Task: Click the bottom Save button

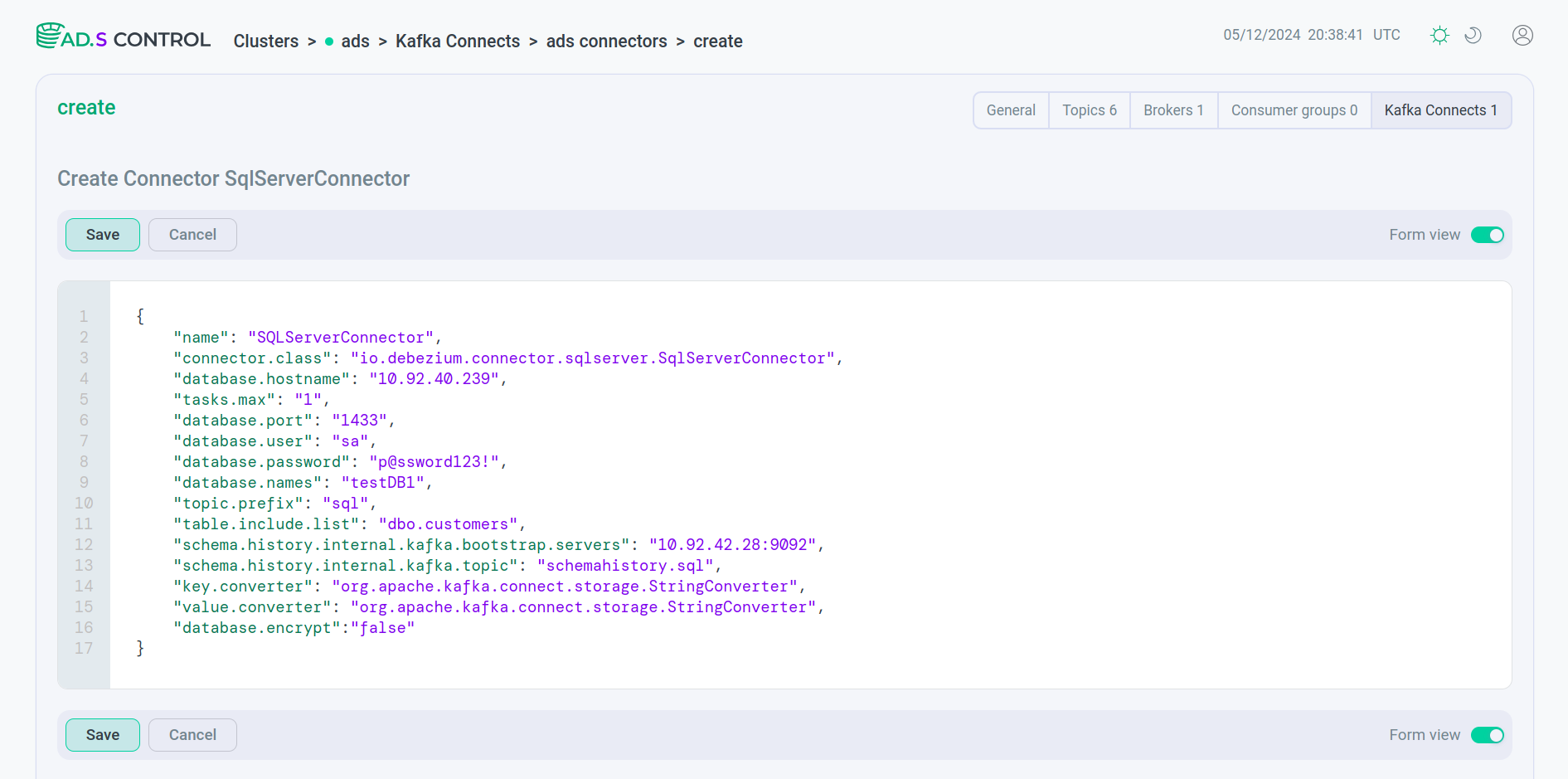Action: [103, 735]
